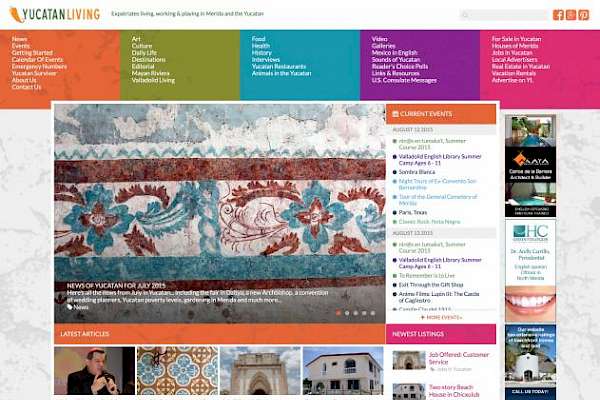Open the Instagram social icon
This screenshot has width=600, height=400.
click(x=571, y=15)
